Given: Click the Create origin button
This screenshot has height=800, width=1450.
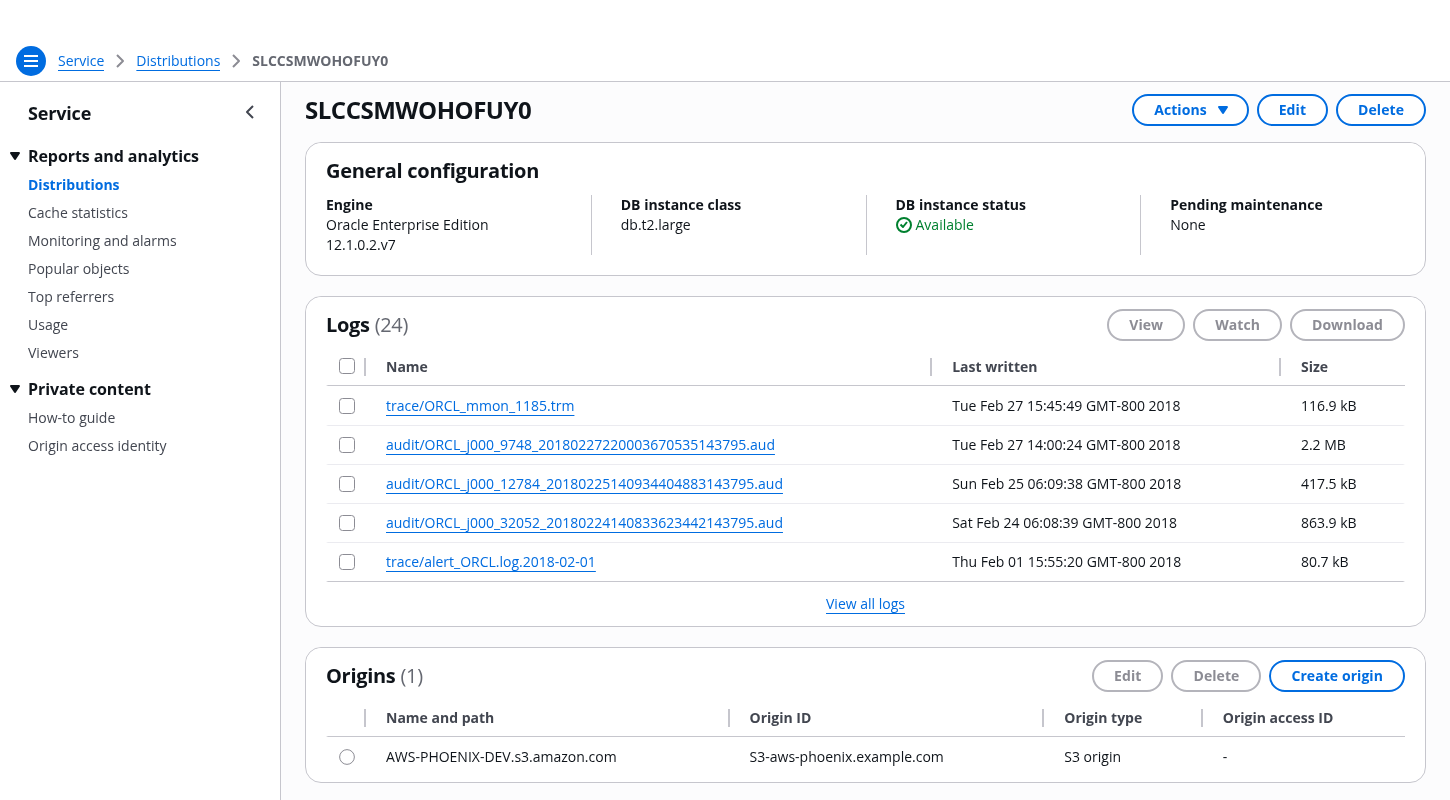Looking at the screenshot, I should point(1336,676).
